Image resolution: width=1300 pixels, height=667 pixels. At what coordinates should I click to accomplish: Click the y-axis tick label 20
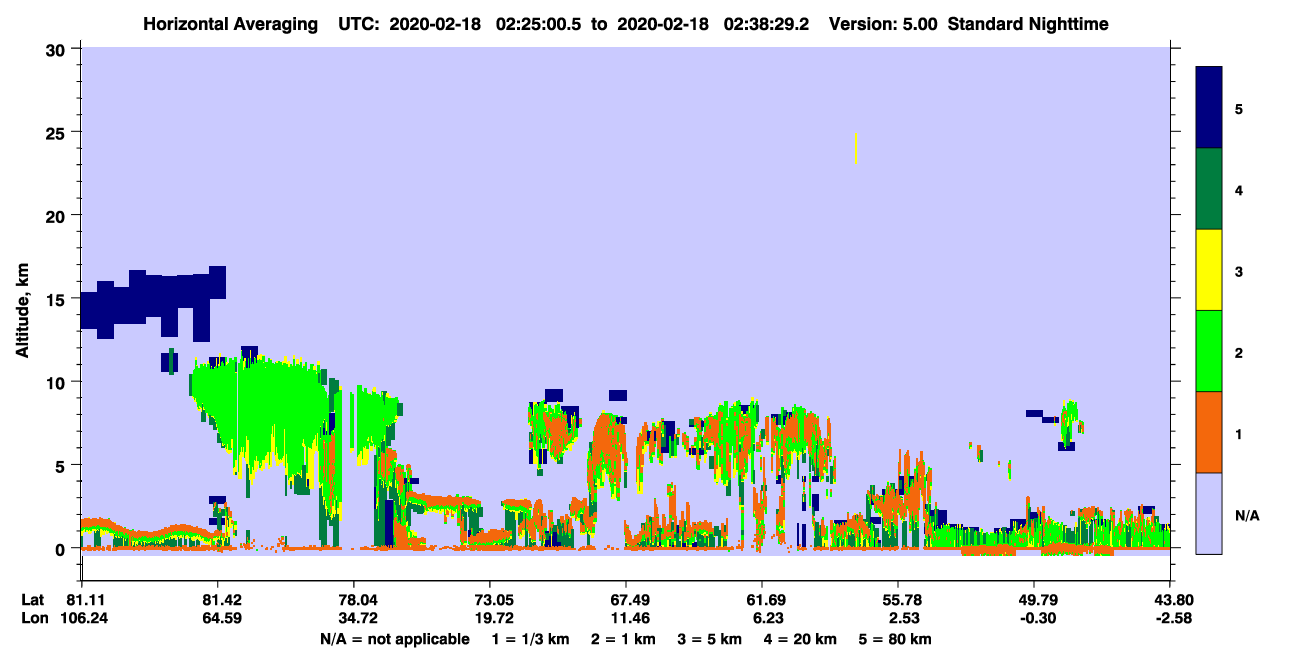click(x=58, y=215)
